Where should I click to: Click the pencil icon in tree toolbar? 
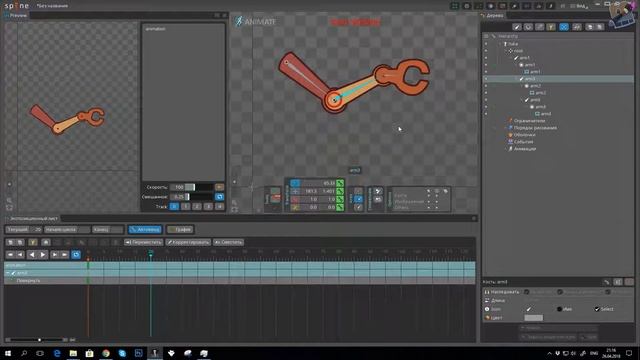(x=517, y=27)
